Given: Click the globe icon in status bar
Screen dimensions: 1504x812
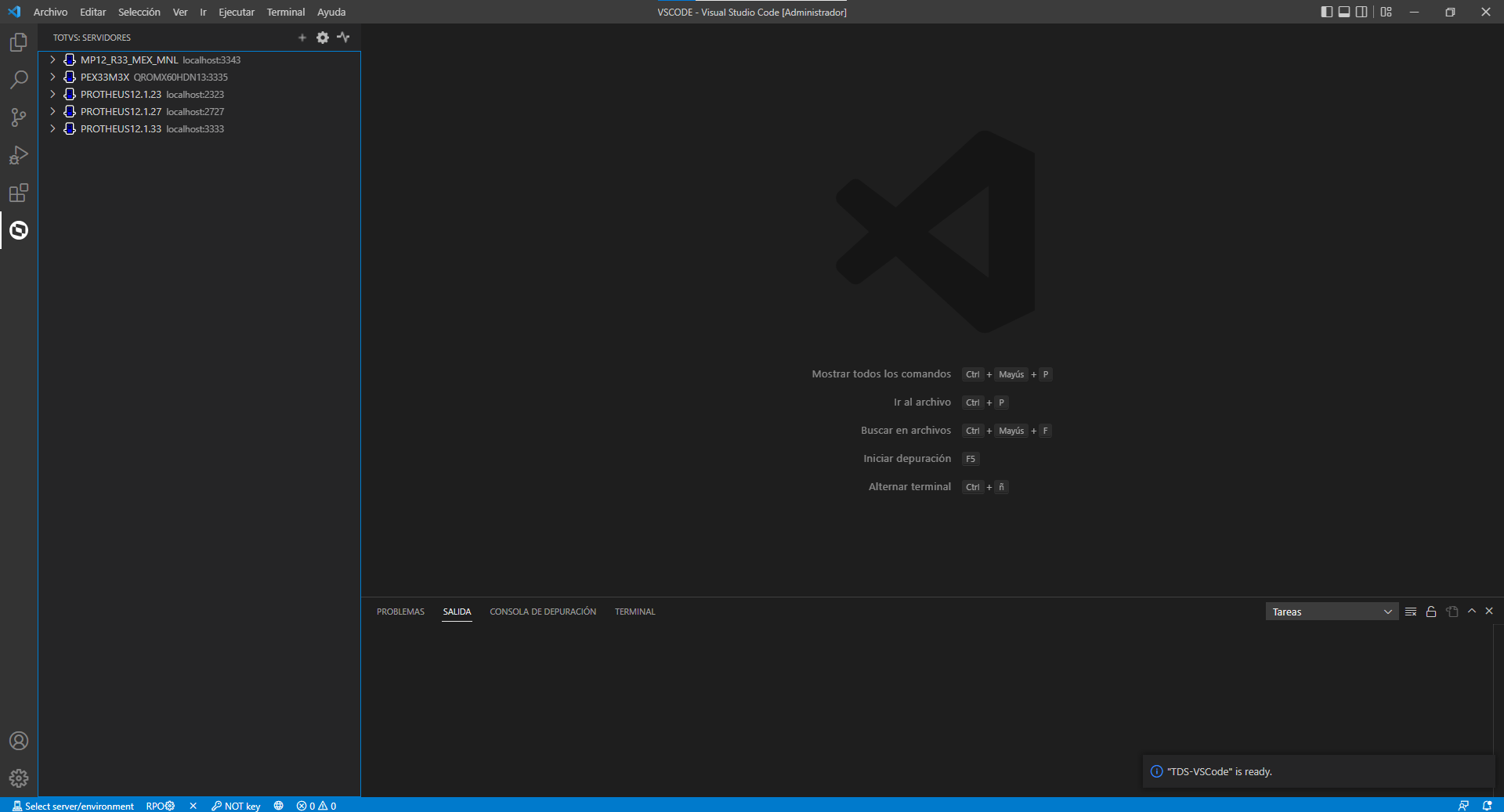Looking at the screenshot, I should pos(278,806).
